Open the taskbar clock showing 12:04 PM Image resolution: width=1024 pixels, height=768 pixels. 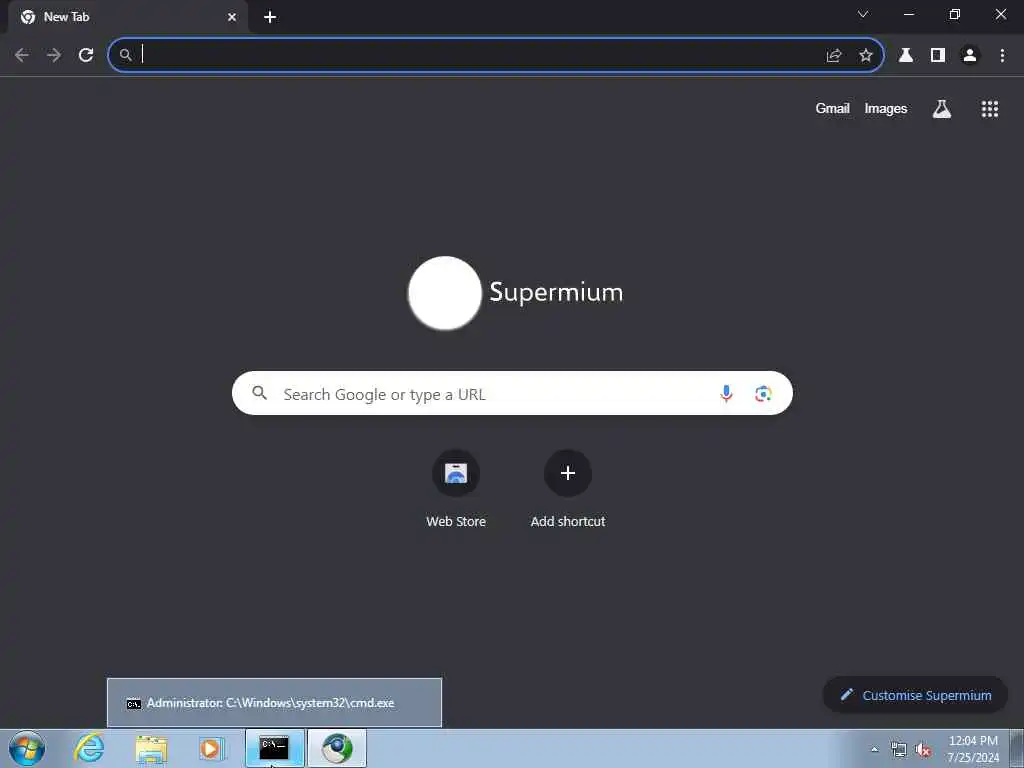click(973, 749)
